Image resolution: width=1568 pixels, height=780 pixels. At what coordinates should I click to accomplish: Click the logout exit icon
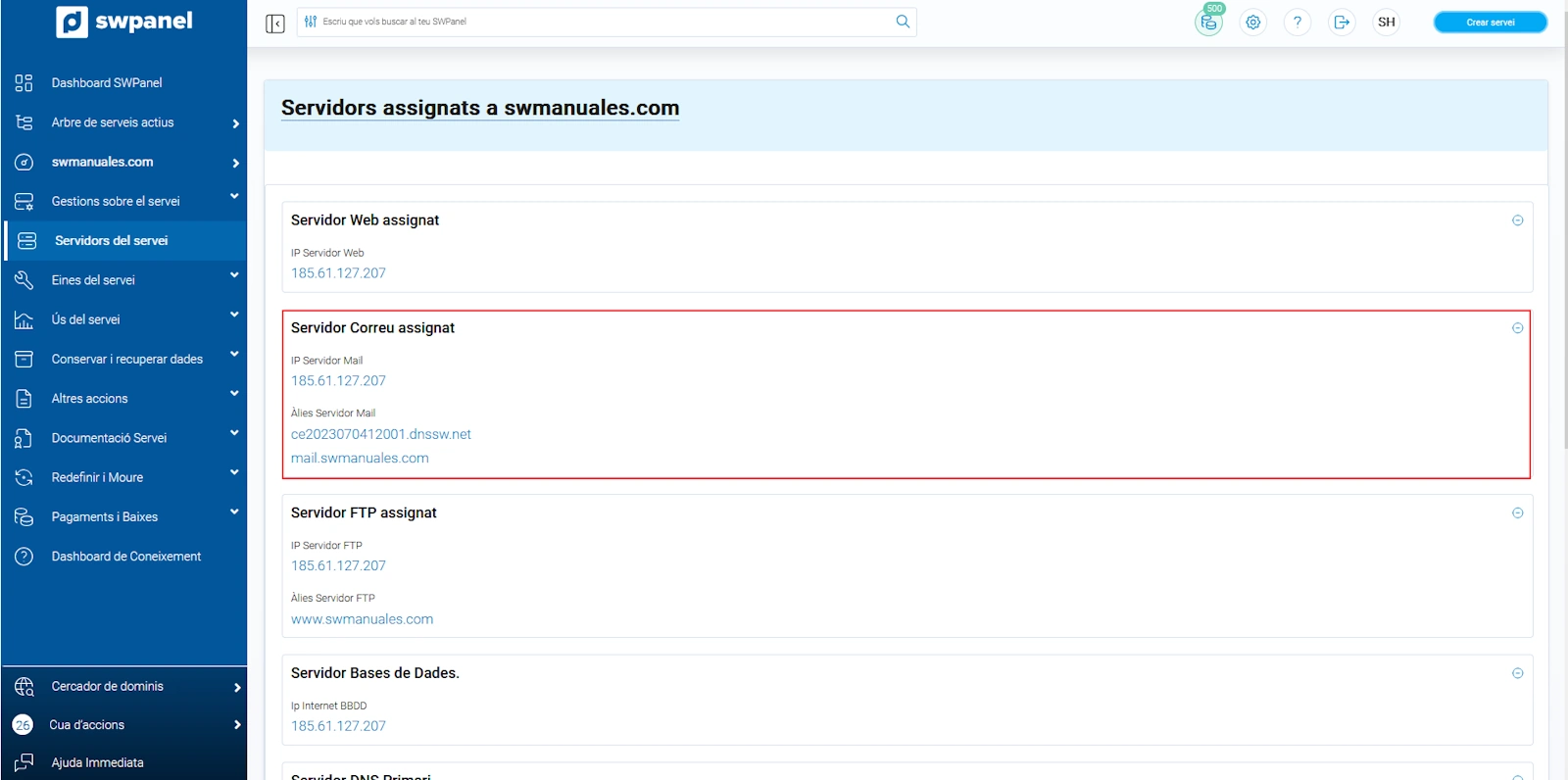(1342, 23)
